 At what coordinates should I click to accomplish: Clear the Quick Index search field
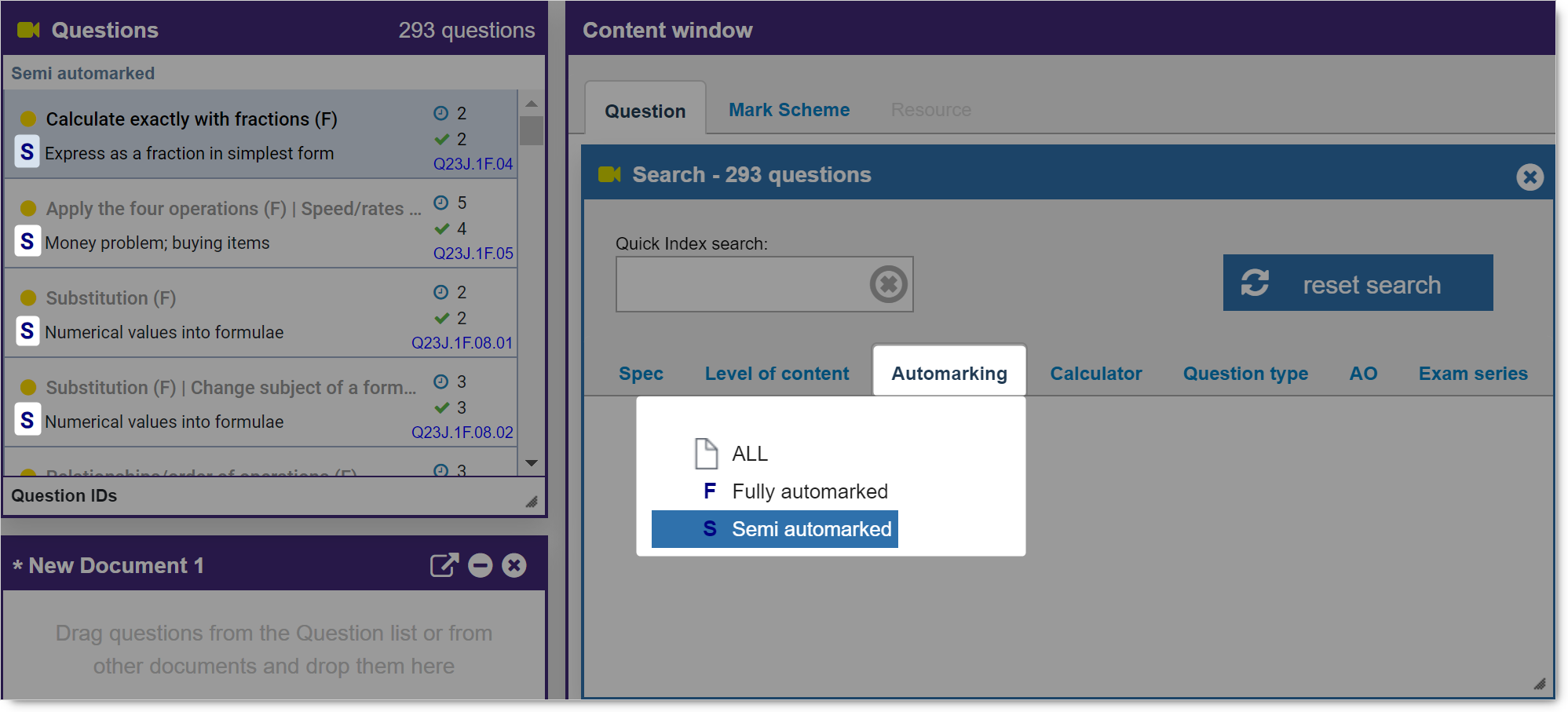point(888,284)
